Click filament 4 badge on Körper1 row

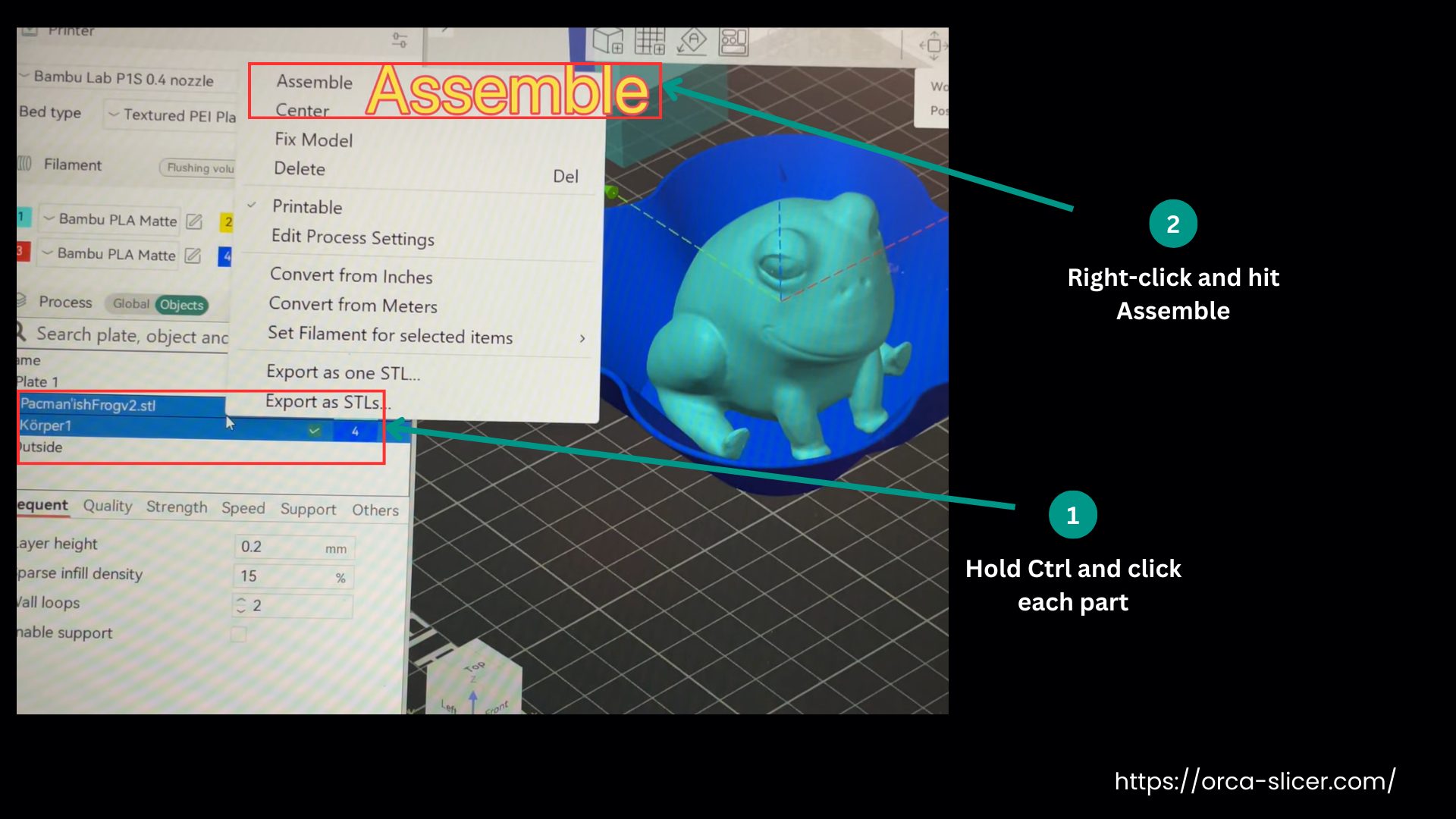[355, 431]
